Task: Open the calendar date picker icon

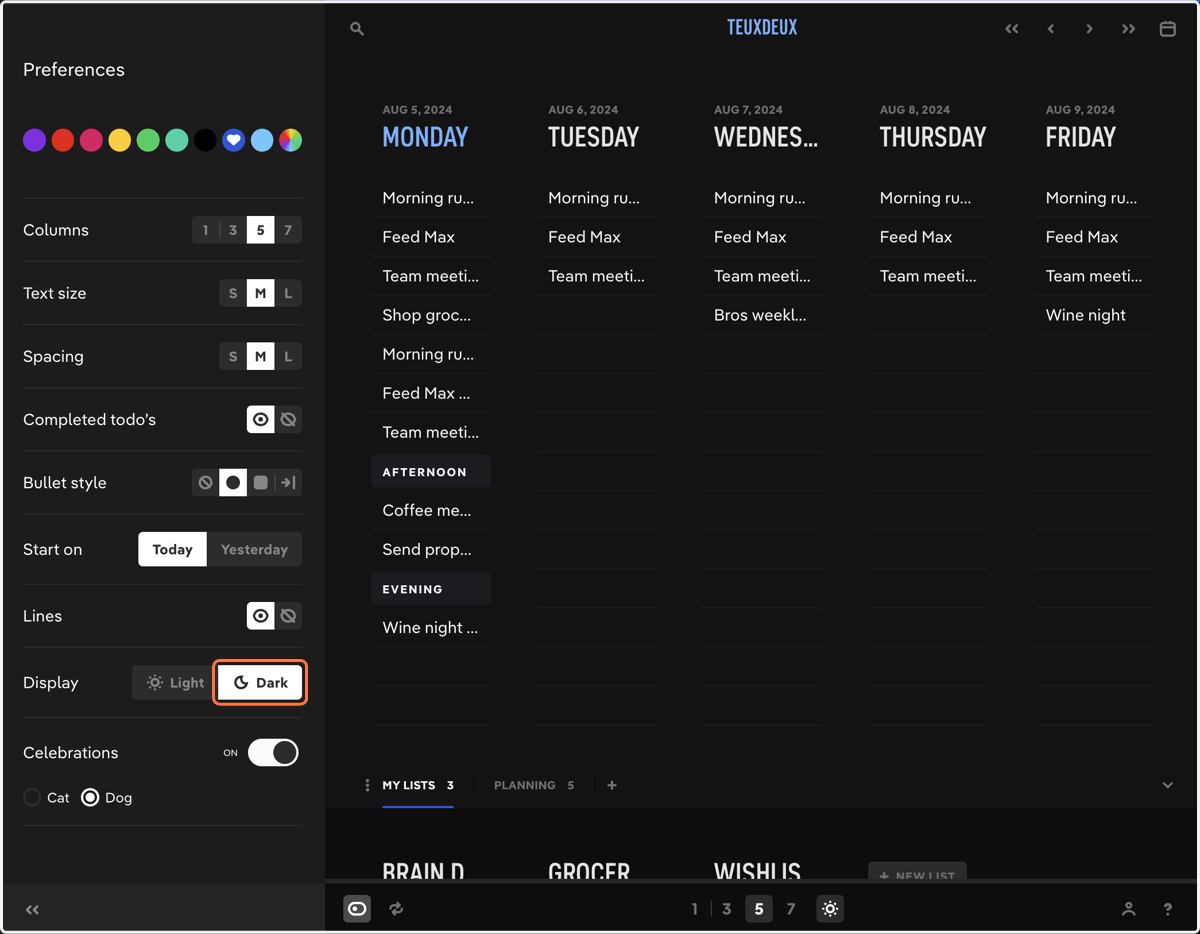Action: click(1167, 29)
